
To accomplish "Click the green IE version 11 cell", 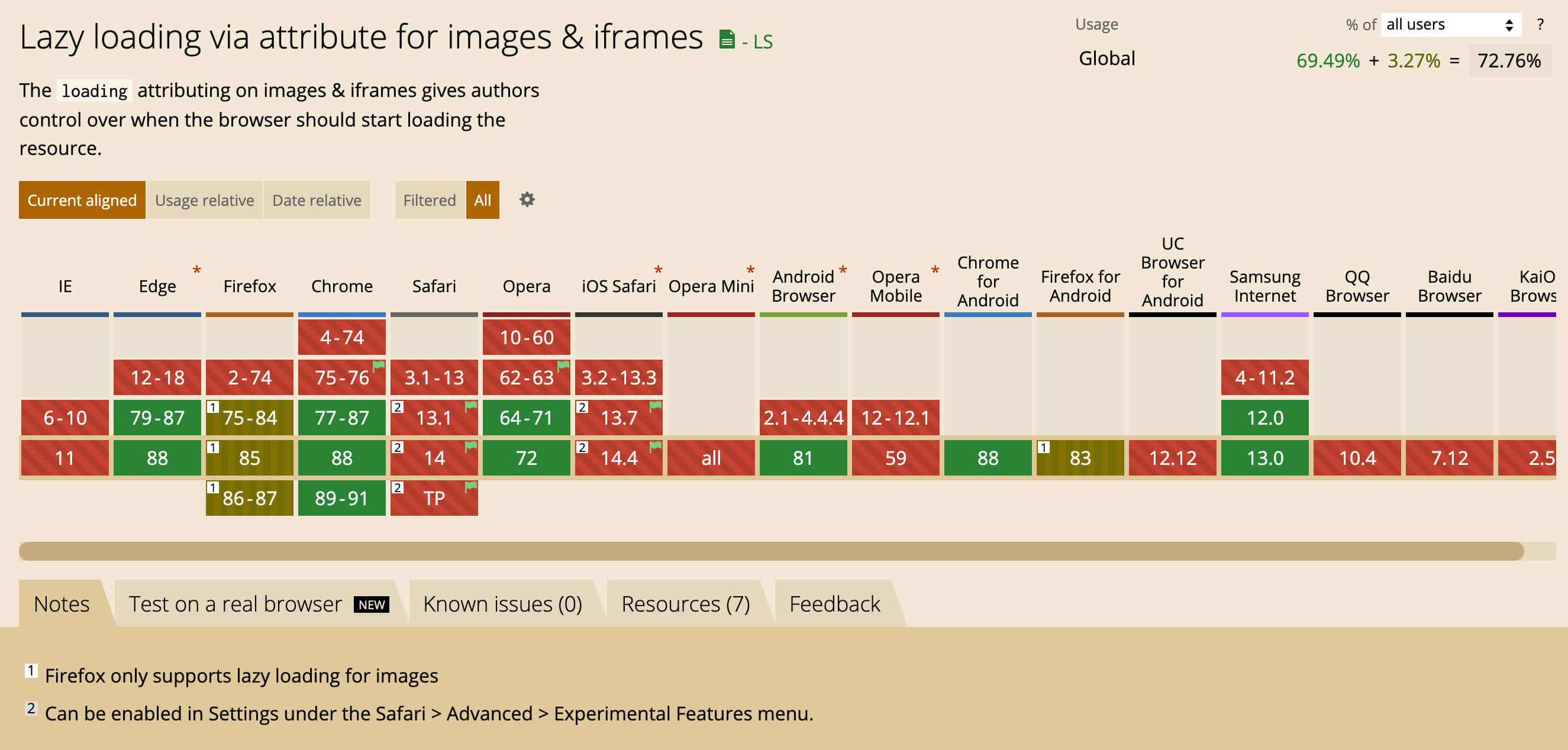I will click(64, 457).
